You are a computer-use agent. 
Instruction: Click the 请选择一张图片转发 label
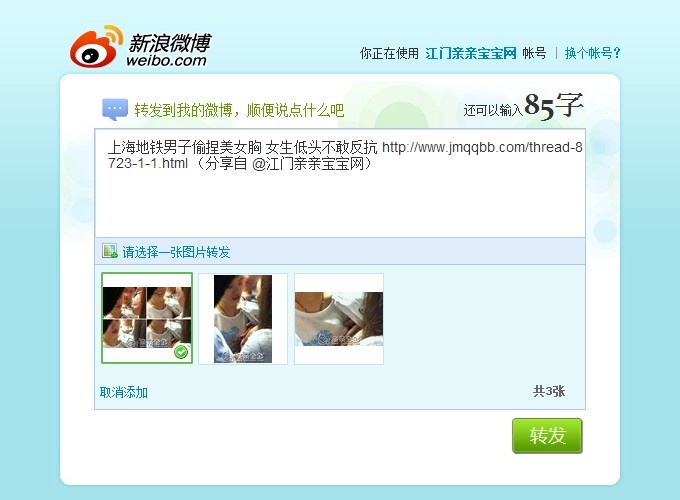176,252
